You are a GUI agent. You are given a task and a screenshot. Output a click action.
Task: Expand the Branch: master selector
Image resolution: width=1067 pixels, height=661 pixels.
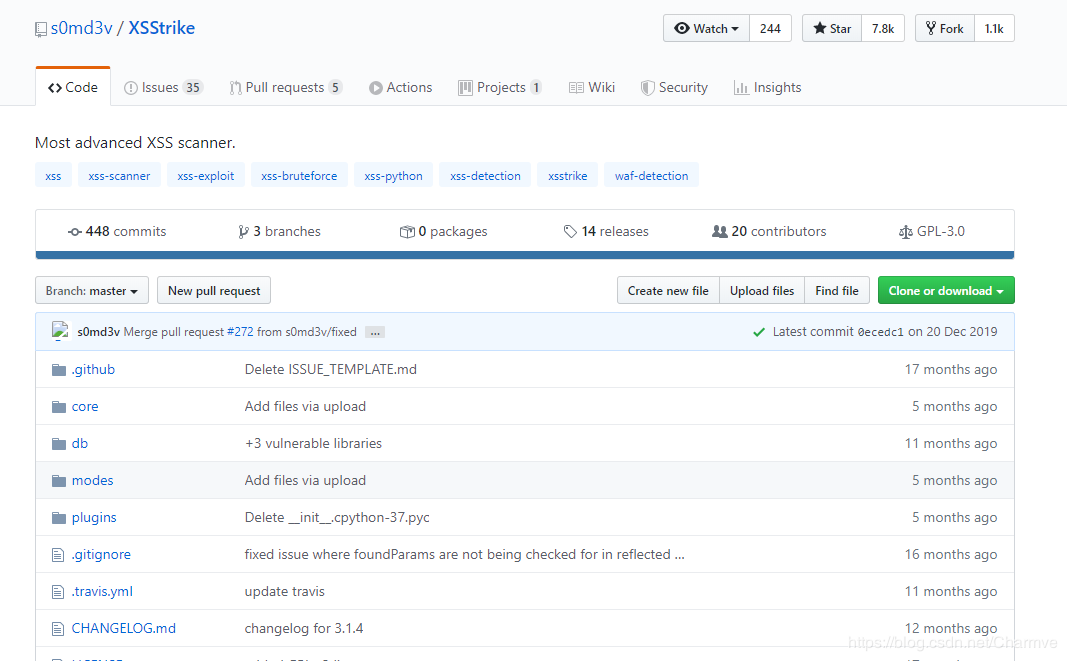(x=92, y=291)
